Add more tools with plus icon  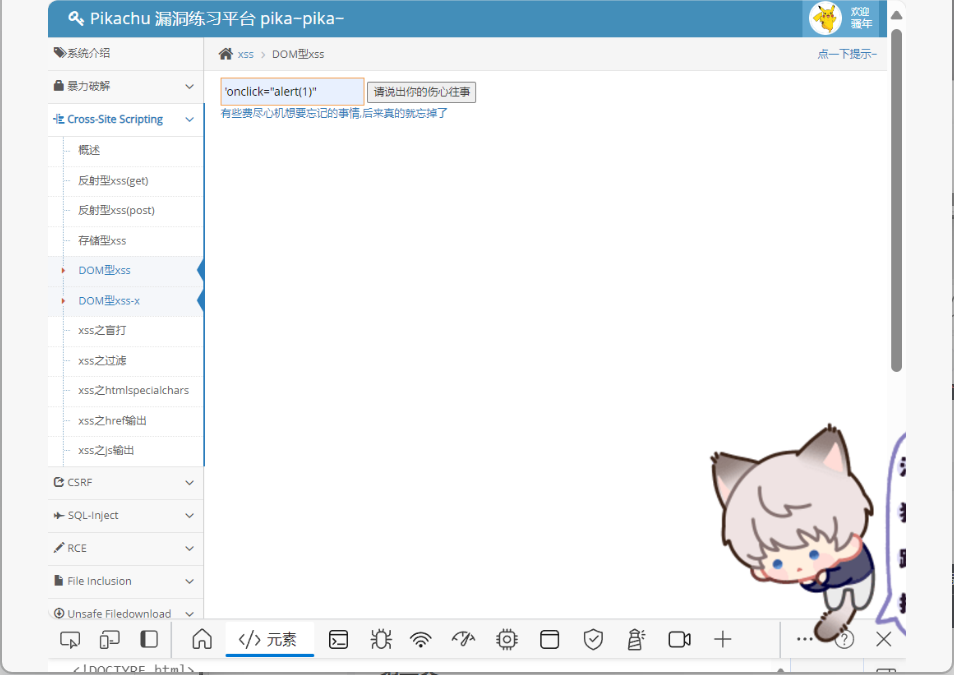click(x=722, y=640)
